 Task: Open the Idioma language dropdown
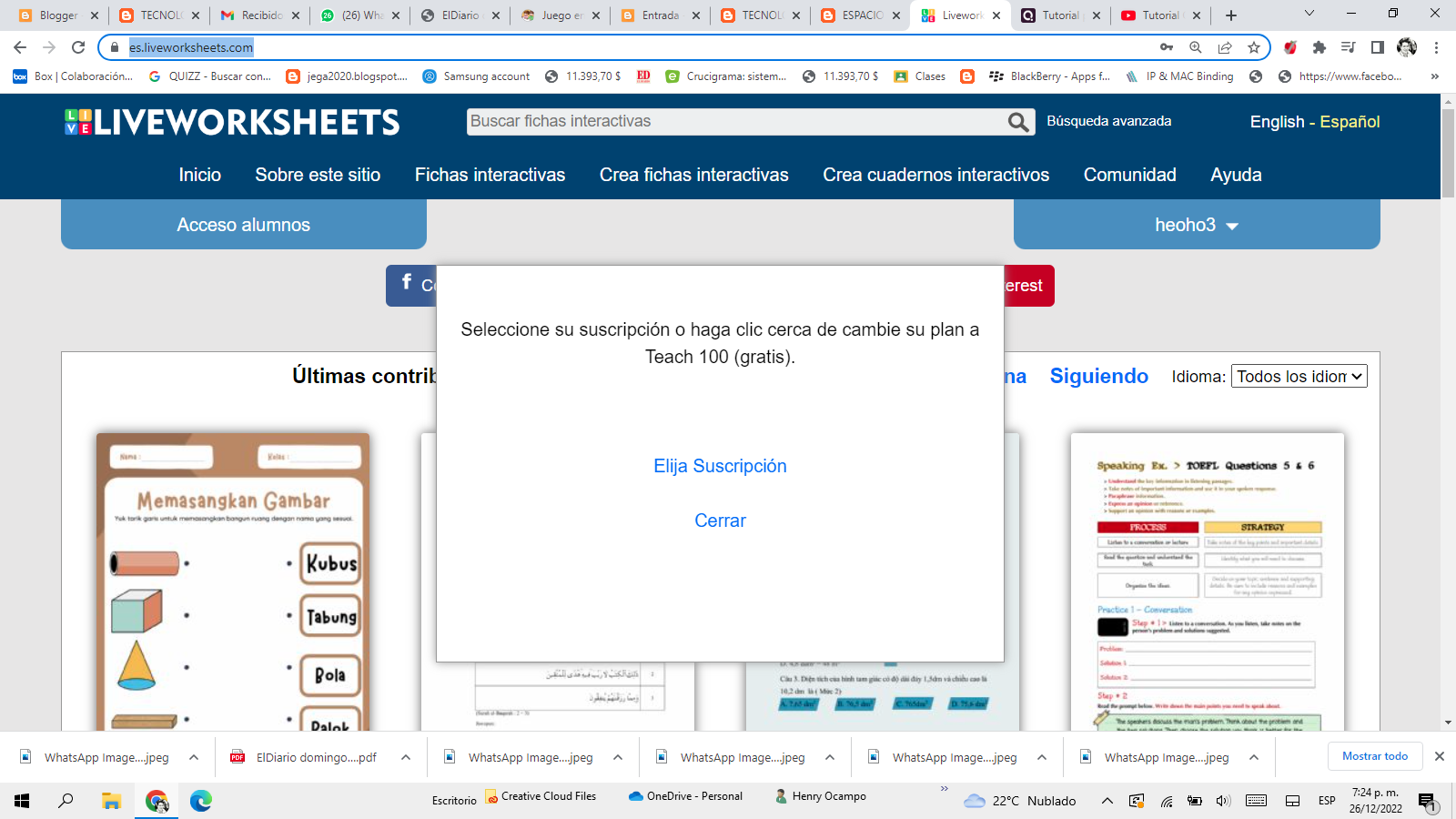click(x=1299, y=376)
